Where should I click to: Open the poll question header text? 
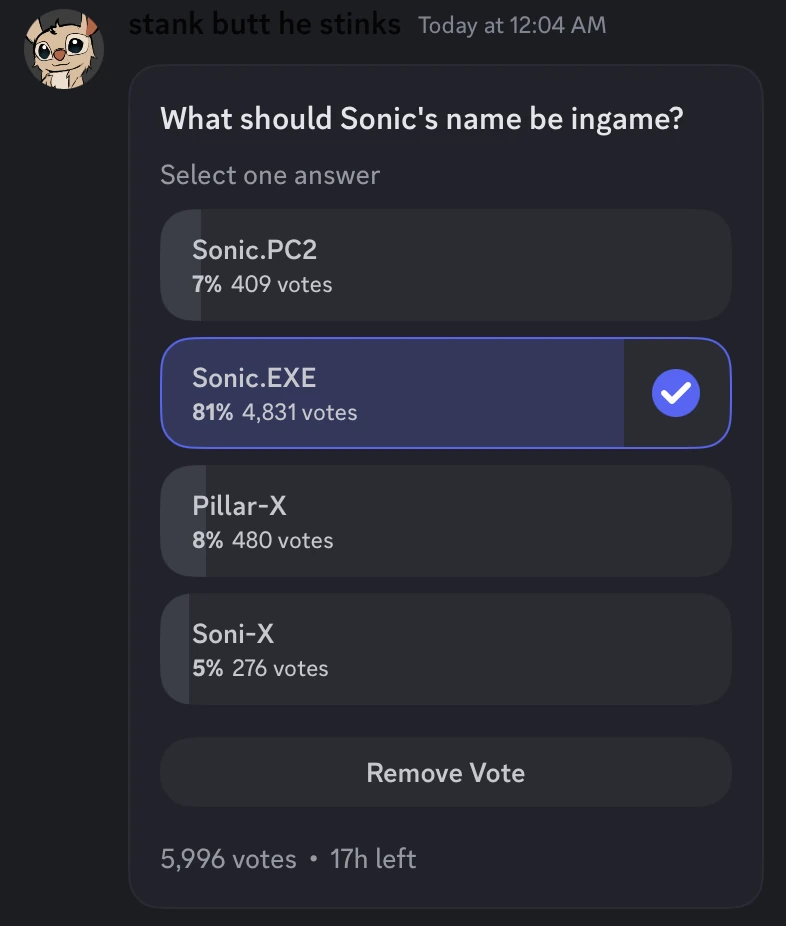tap(422, 118)
